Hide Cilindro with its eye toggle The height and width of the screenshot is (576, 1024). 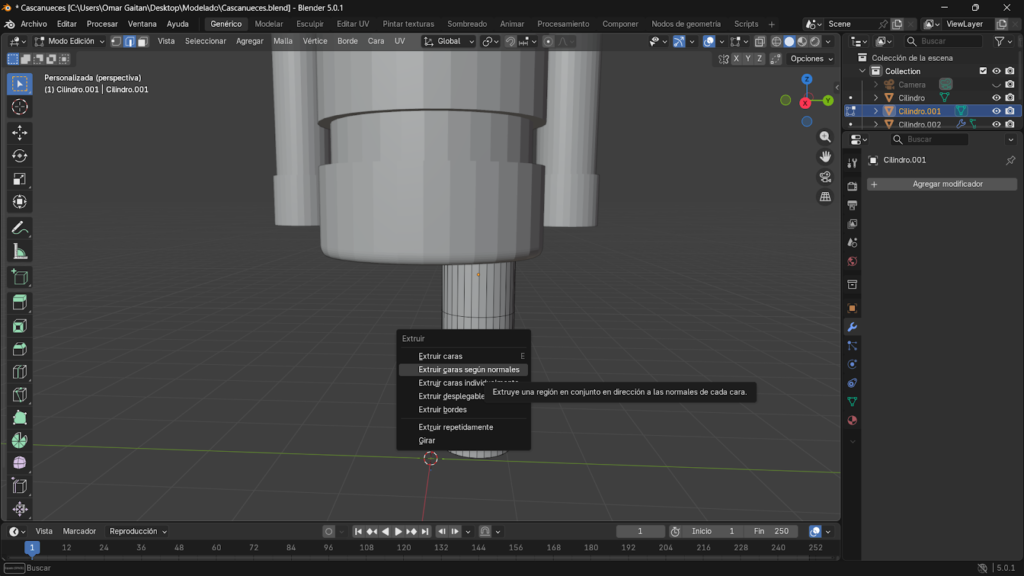tap(997, 97)
